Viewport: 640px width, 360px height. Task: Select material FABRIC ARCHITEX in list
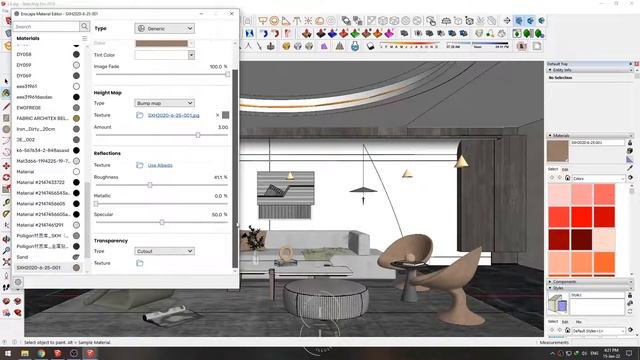click(47, 118)
